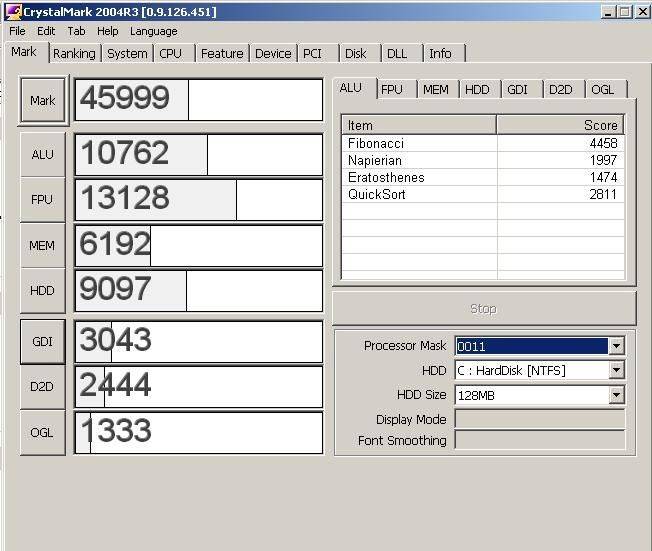Click the Napierian score 1997

pos(603,161)
